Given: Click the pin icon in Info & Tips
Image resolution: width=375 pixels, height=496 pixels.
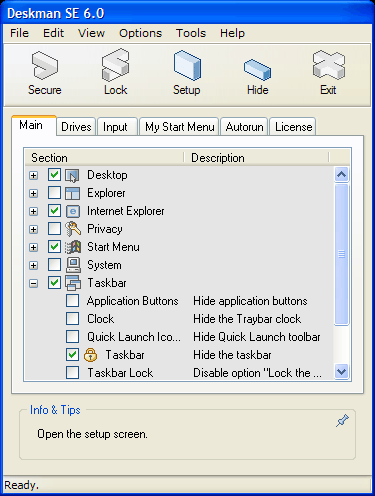Looking at the screenshot, I should [x=342, y=421].
